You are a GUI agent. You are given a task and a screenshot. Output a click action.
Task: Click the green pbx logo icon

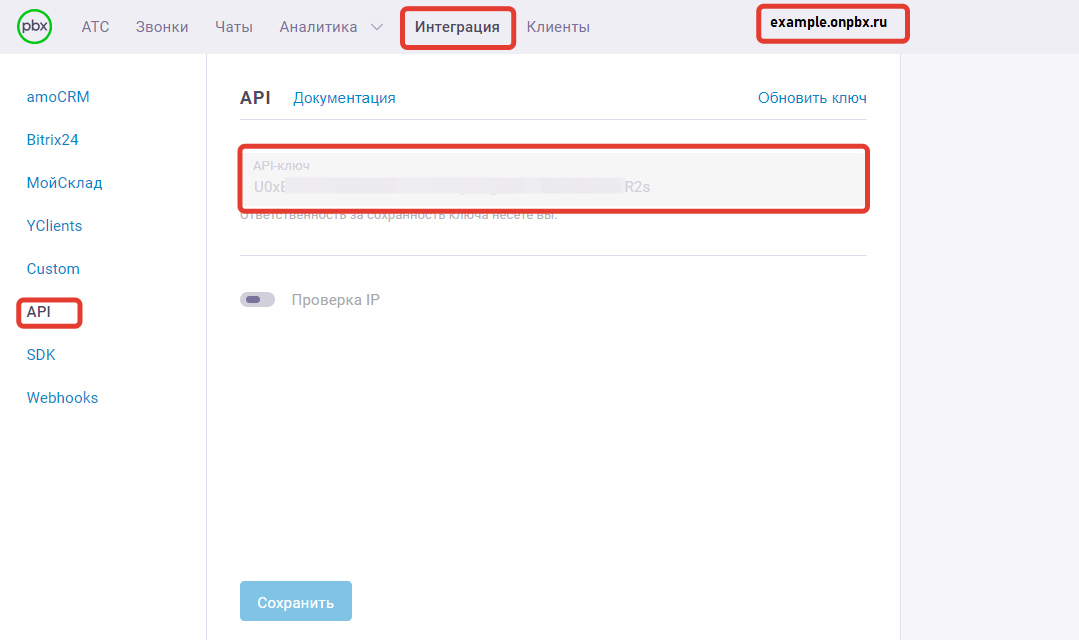(35, 27)
